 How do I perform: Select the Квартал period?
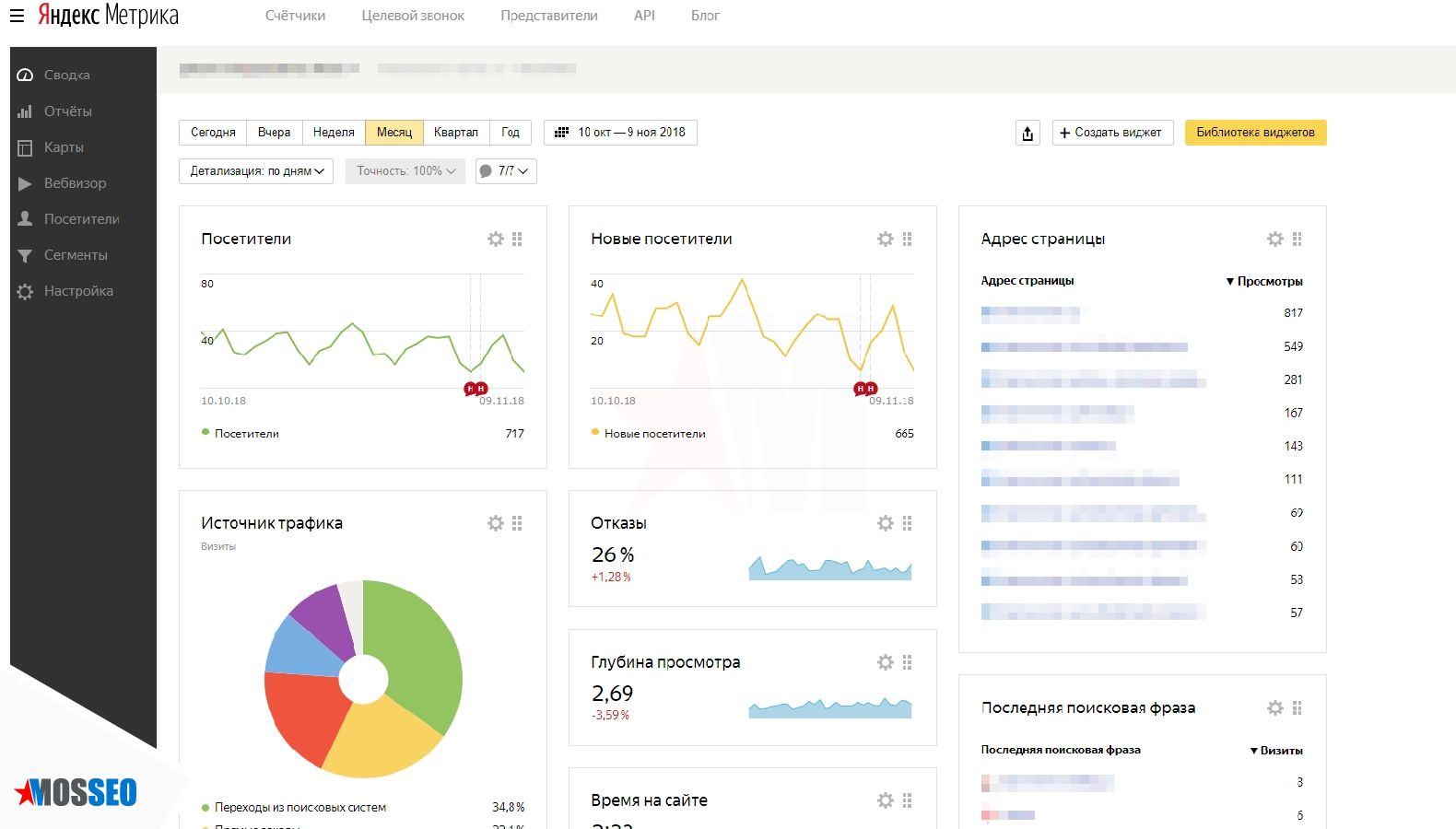[x=456, y=133]
